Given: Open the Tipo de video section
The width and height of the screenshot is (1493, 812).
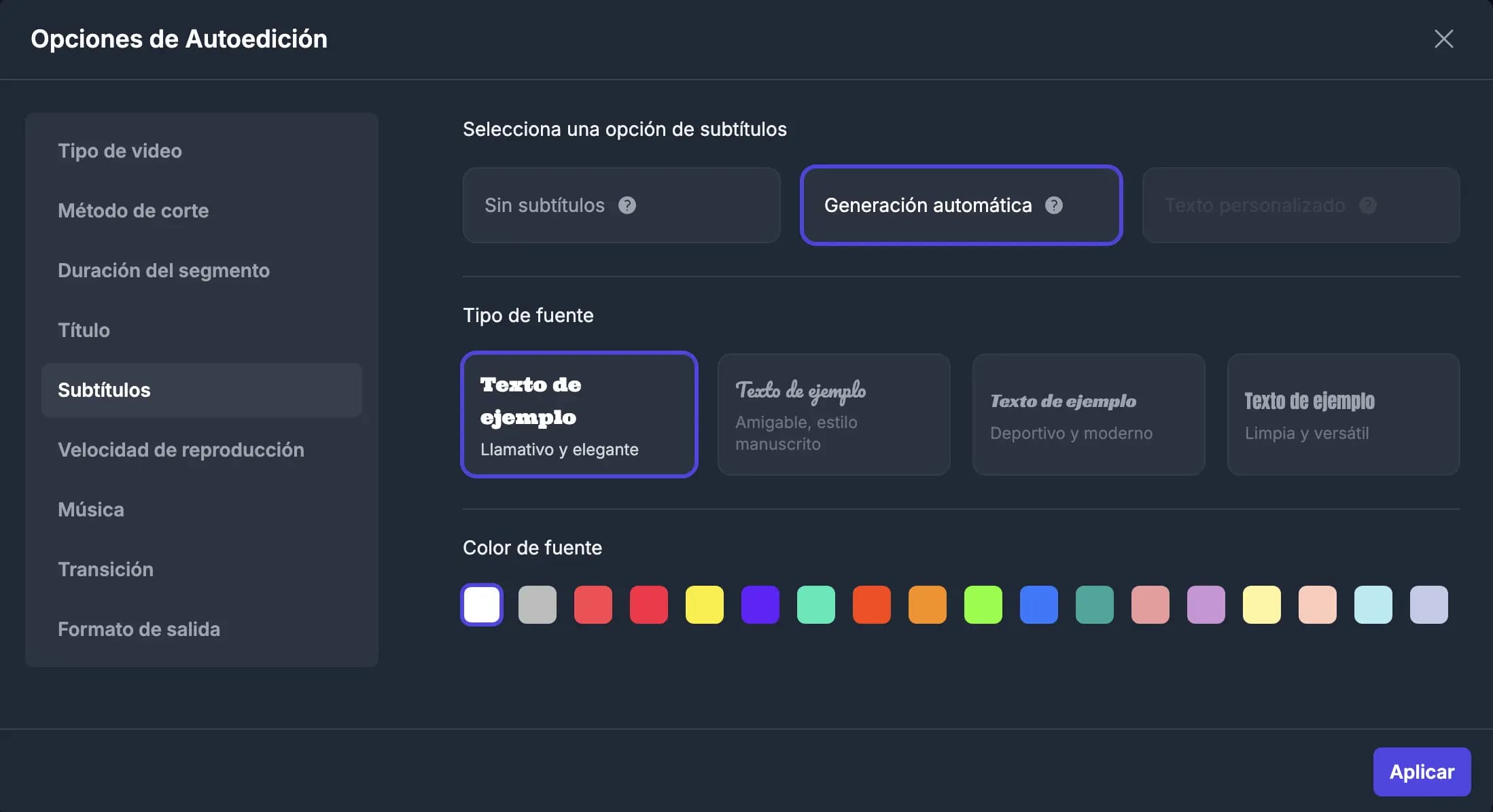Looking at the screenshot, I should tap(120, 151).
